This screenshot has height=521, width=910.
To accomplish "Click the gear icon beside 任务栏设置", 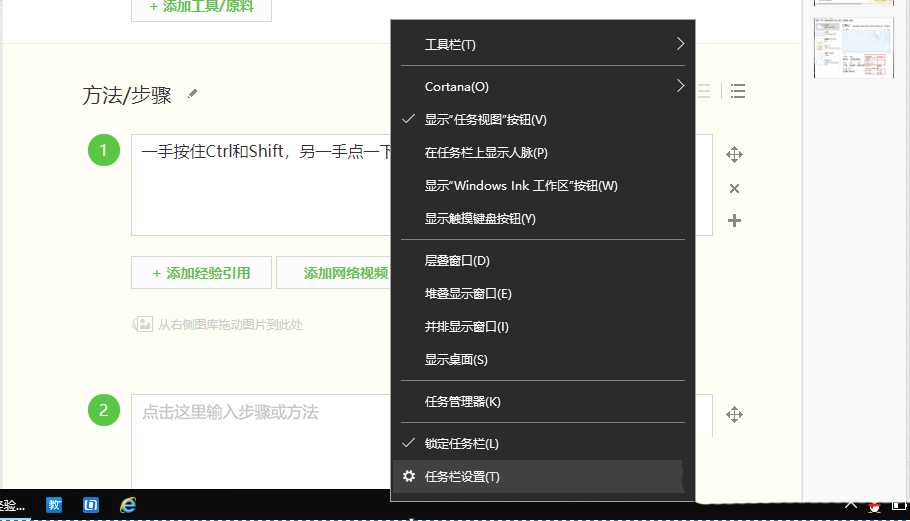I will pyautogui.click(x=408, y=476).
